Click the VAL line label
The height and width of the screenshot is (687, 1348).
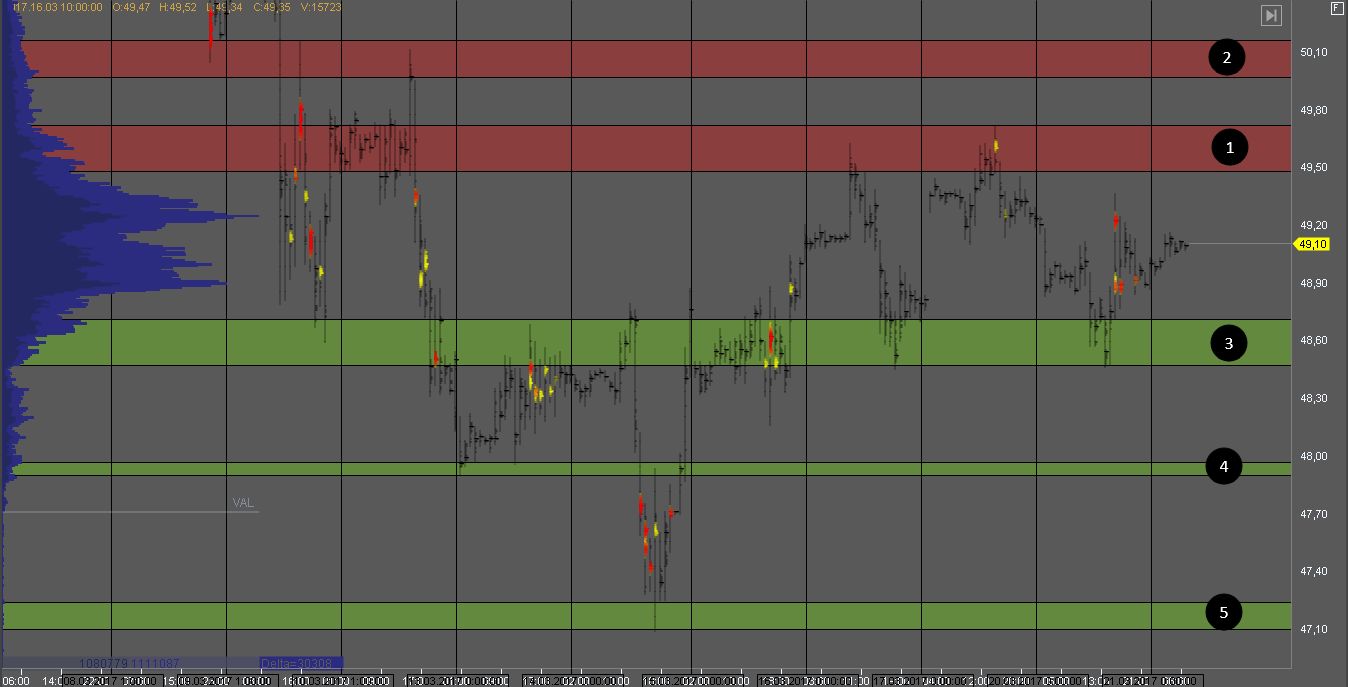(243, 503)
